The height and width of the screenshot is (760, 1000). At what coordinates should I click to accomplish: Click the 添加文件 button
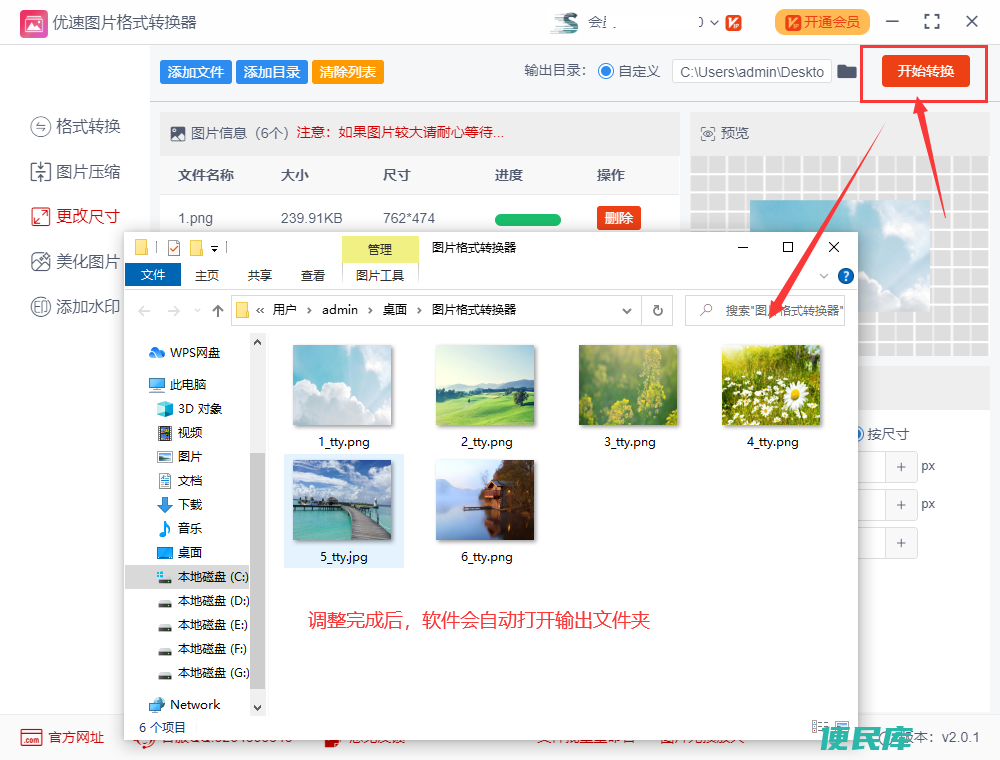coord(196,72)
